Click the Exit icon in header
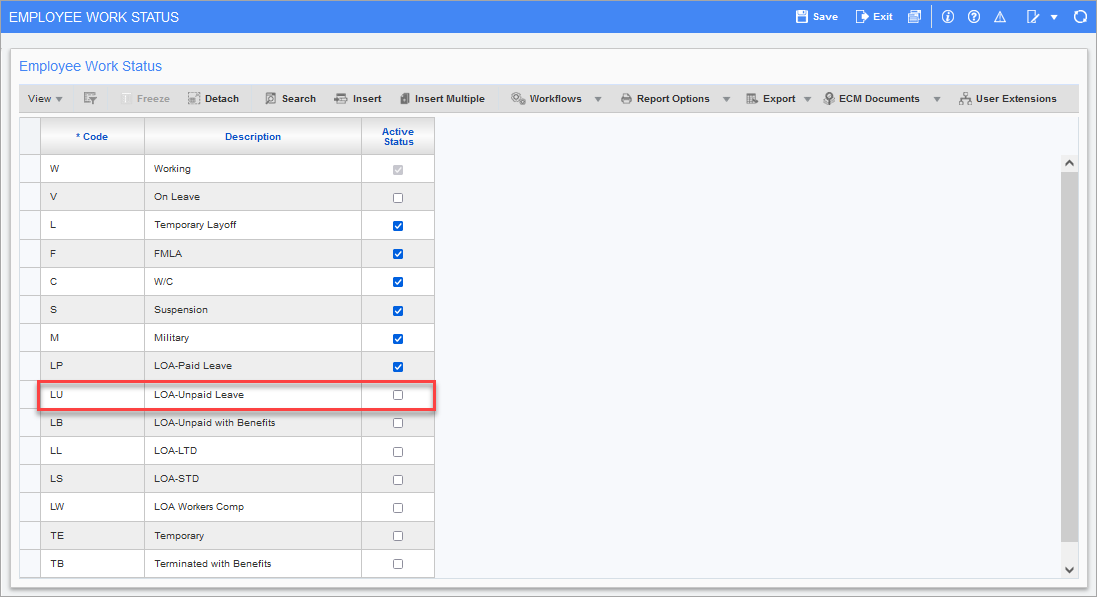 point(861,17)
